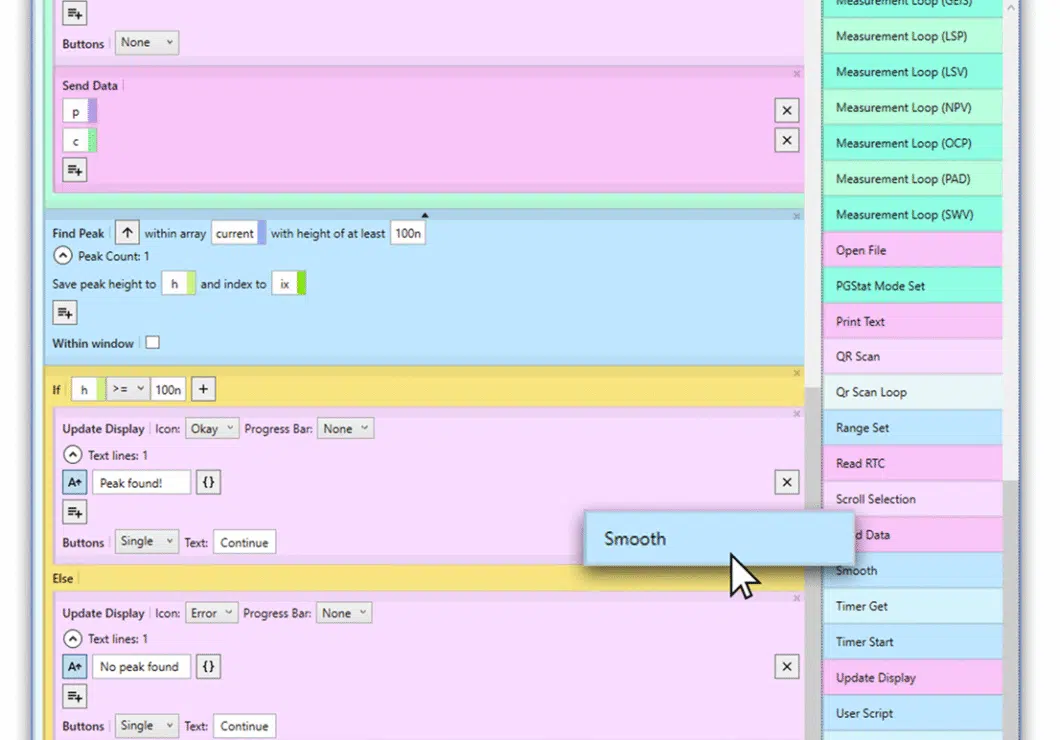
Task: Choose Timer Start from the command list
Action: (911, 642)
